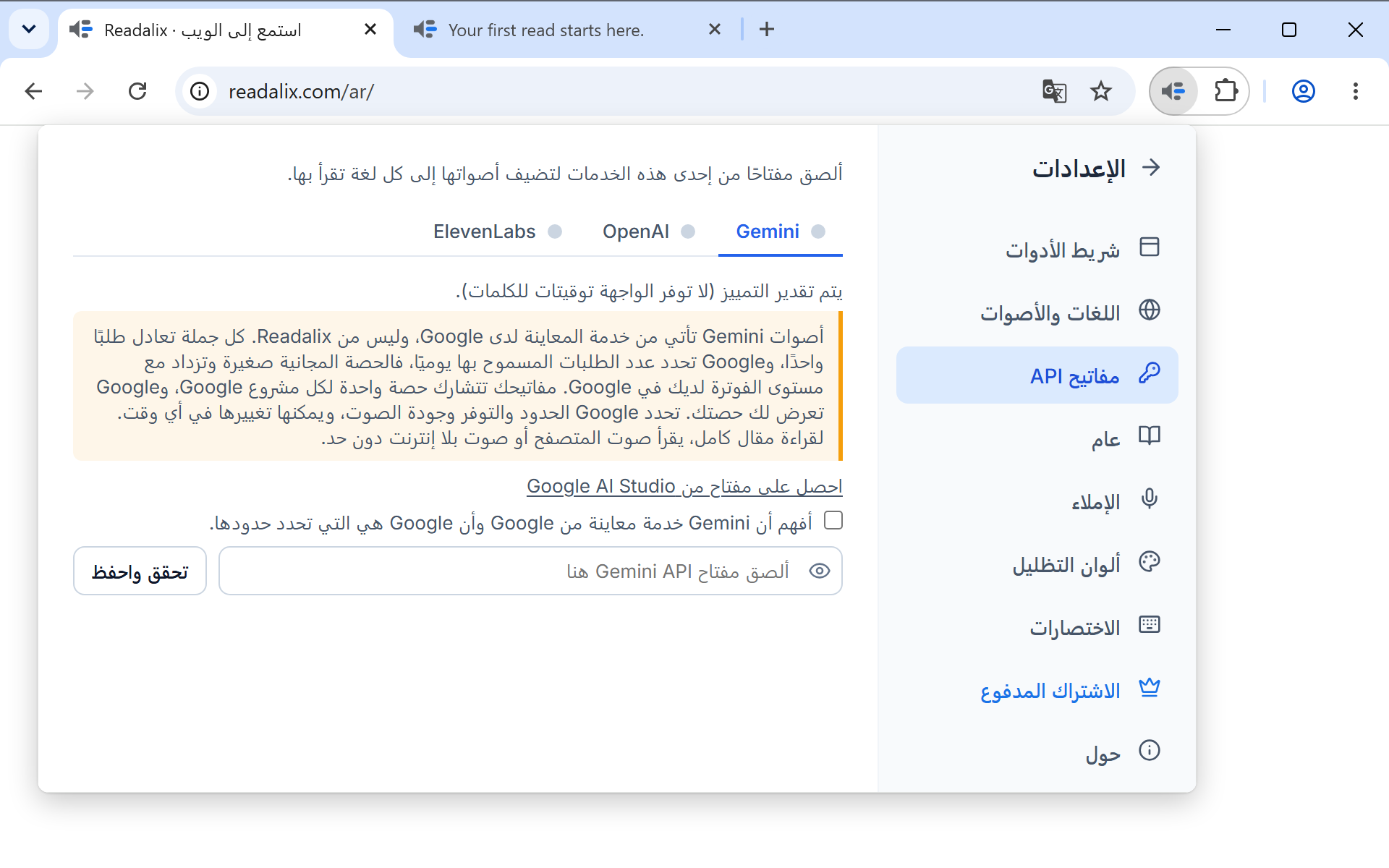Switch to the Gemini tab
This screenshot has width=1389, height=868.
[x=780, y=231]
